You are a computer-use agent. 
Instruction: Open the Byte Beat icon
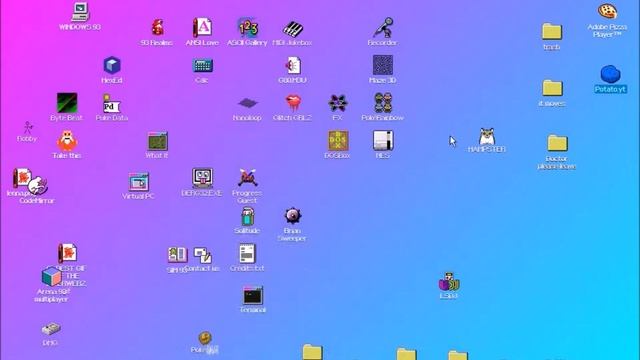point(67,103)
